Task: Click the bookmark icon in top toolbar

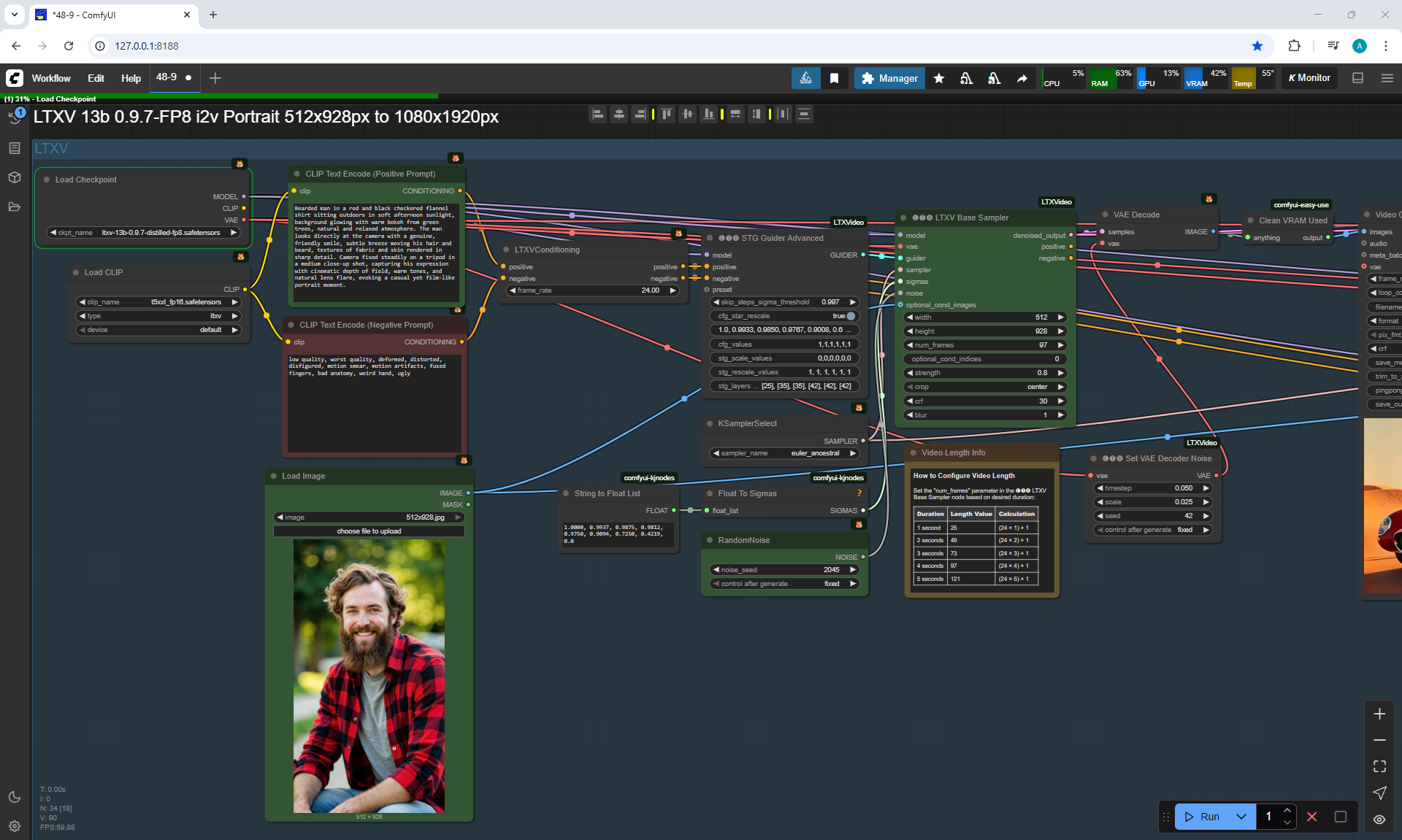Action: (x=834, y=78)
